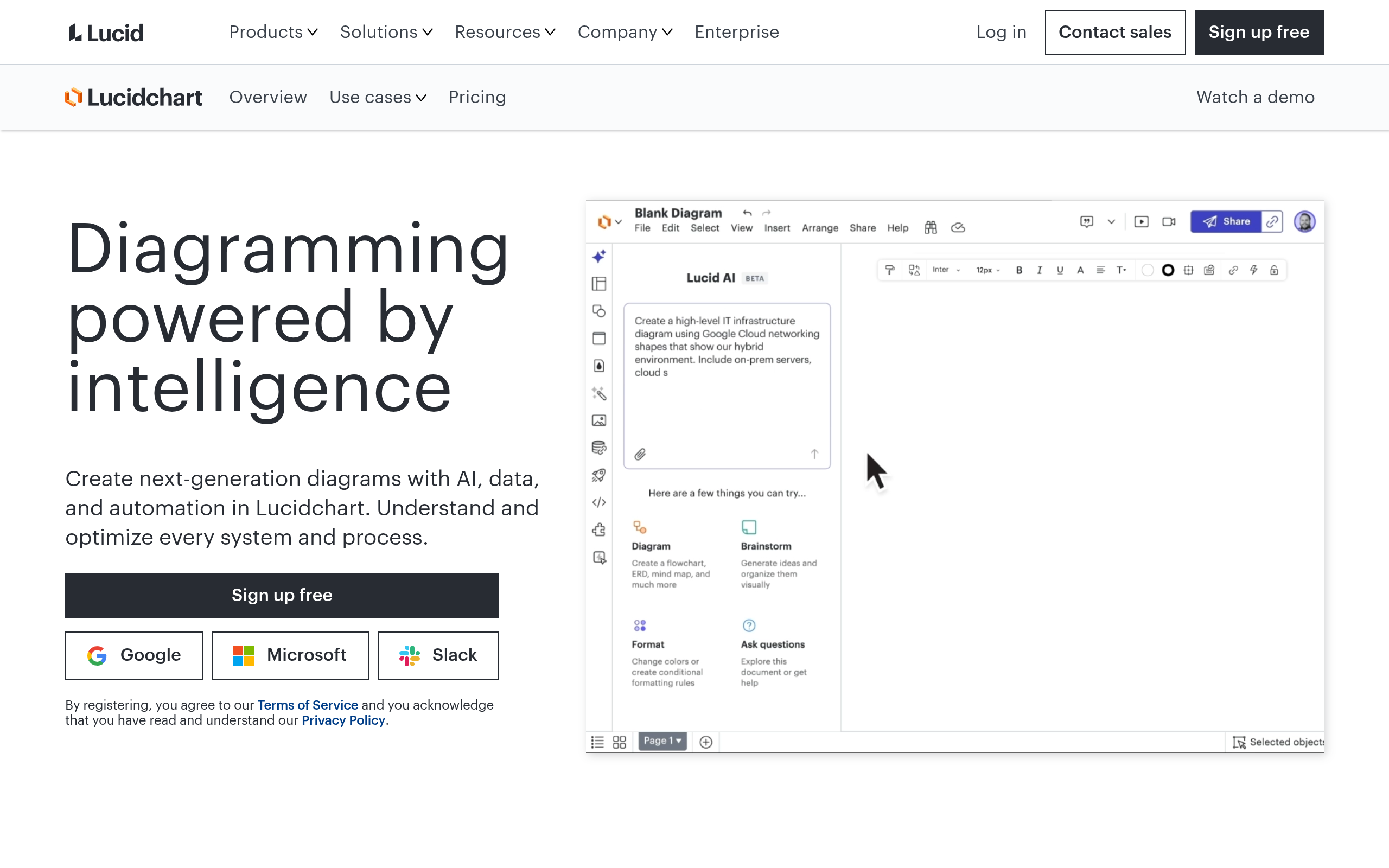This screenshot has height=868, width=1389.
Task: Open the Terms of Service link
Action: pyautogui.click(x=307, y=705)
